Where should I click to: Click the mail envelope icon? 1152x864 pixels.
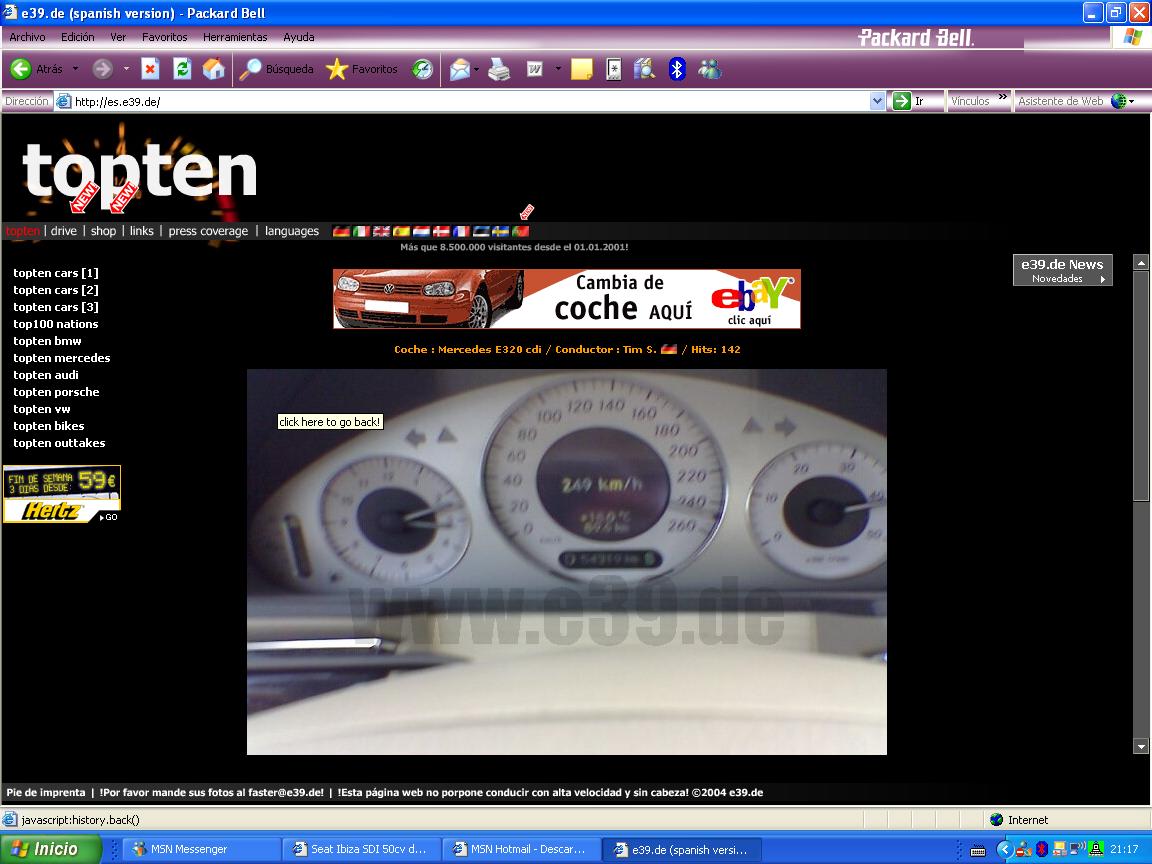point(460,69)
